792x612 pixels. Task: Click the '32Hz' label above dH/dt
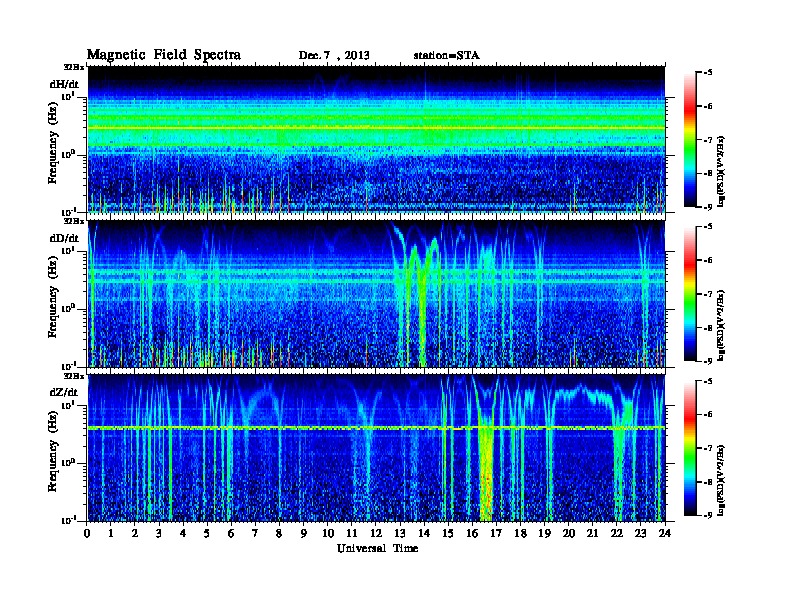(74, 67)
